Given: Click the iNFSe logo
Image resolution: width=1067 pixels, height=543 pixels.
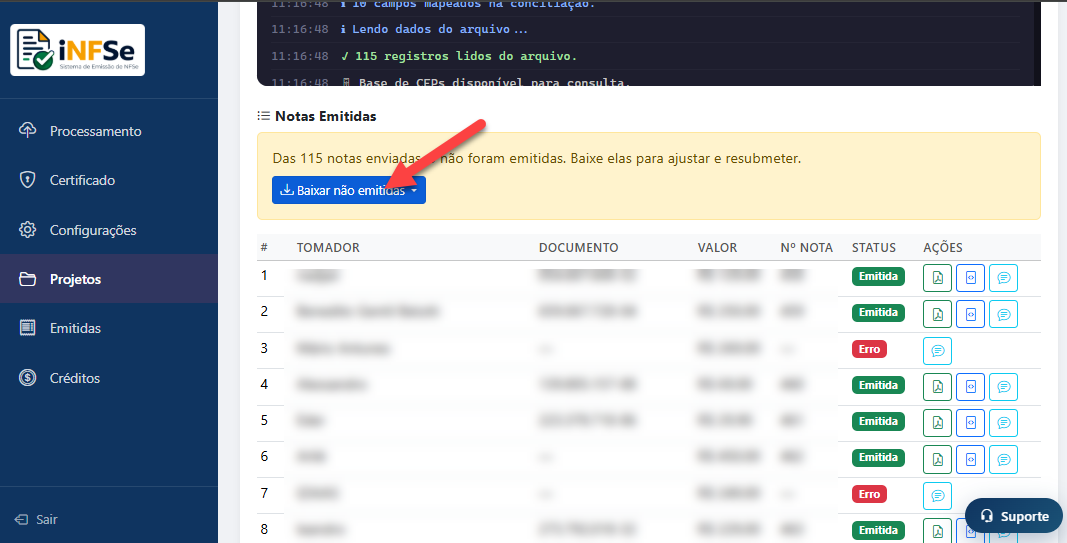Looking at the screenshot, I should [77, 50].
